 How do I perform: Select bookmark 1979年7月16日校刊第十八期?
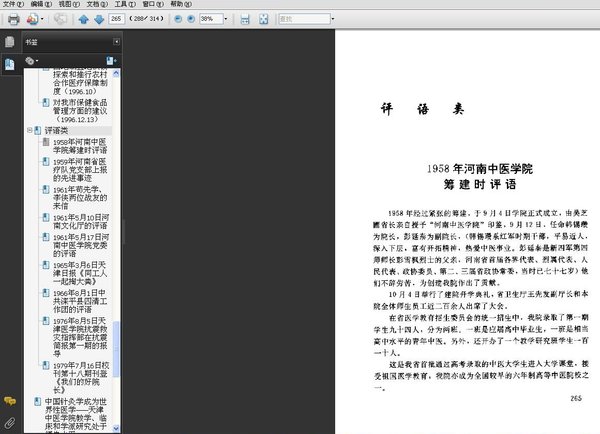(x=81, y=378)
